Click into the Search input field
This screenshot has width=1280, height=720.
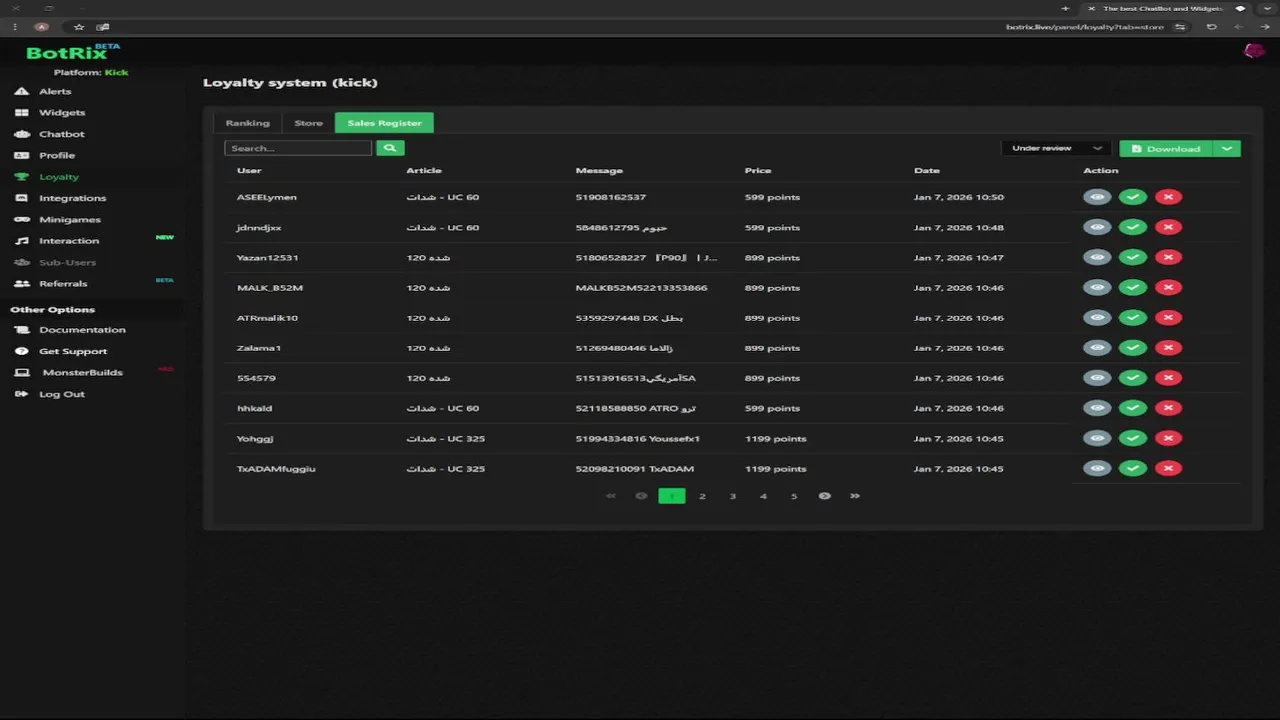click(298, 148)
